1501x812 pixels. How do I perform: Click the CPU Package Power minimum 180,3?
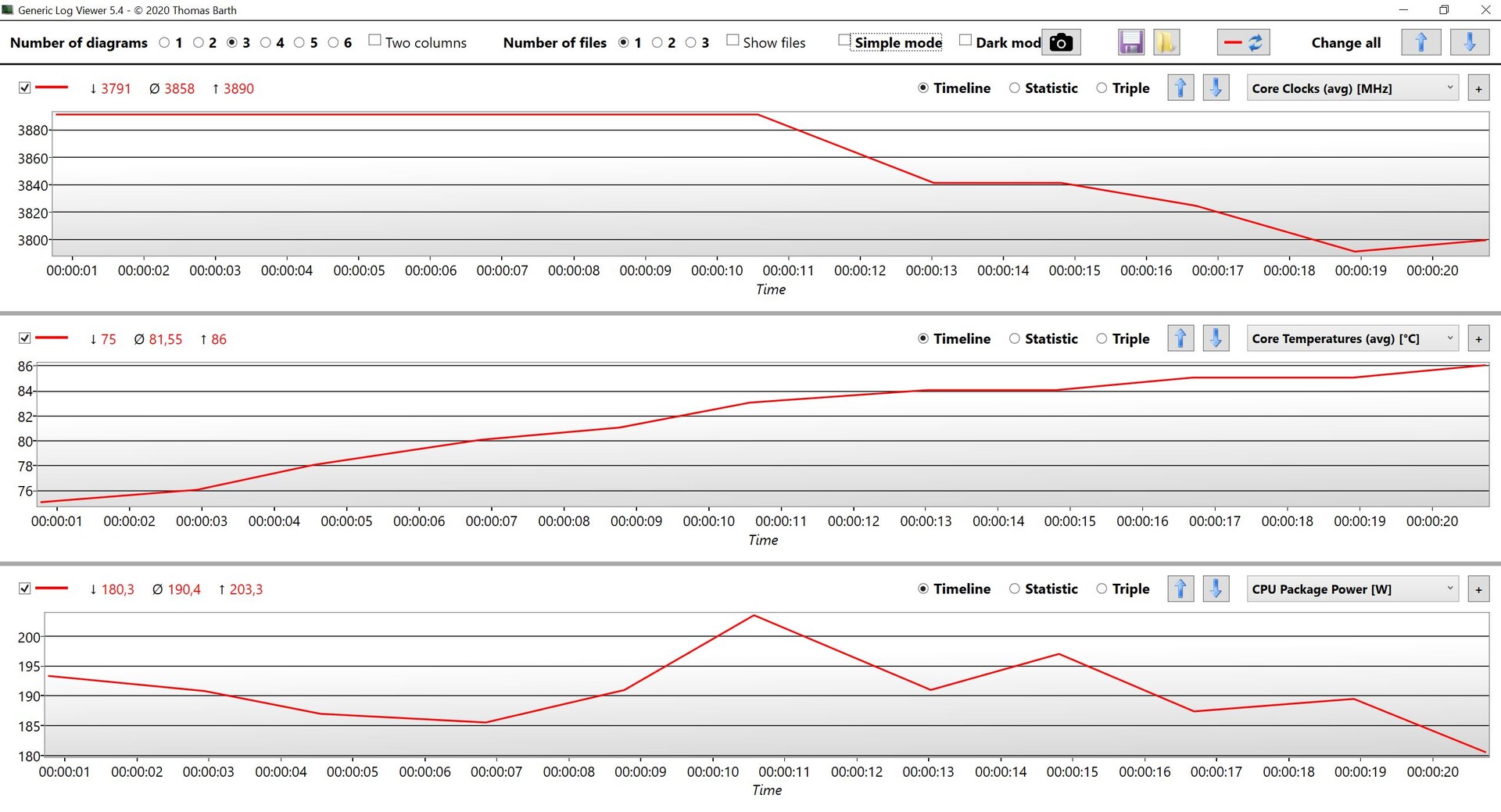coord(118,589)
